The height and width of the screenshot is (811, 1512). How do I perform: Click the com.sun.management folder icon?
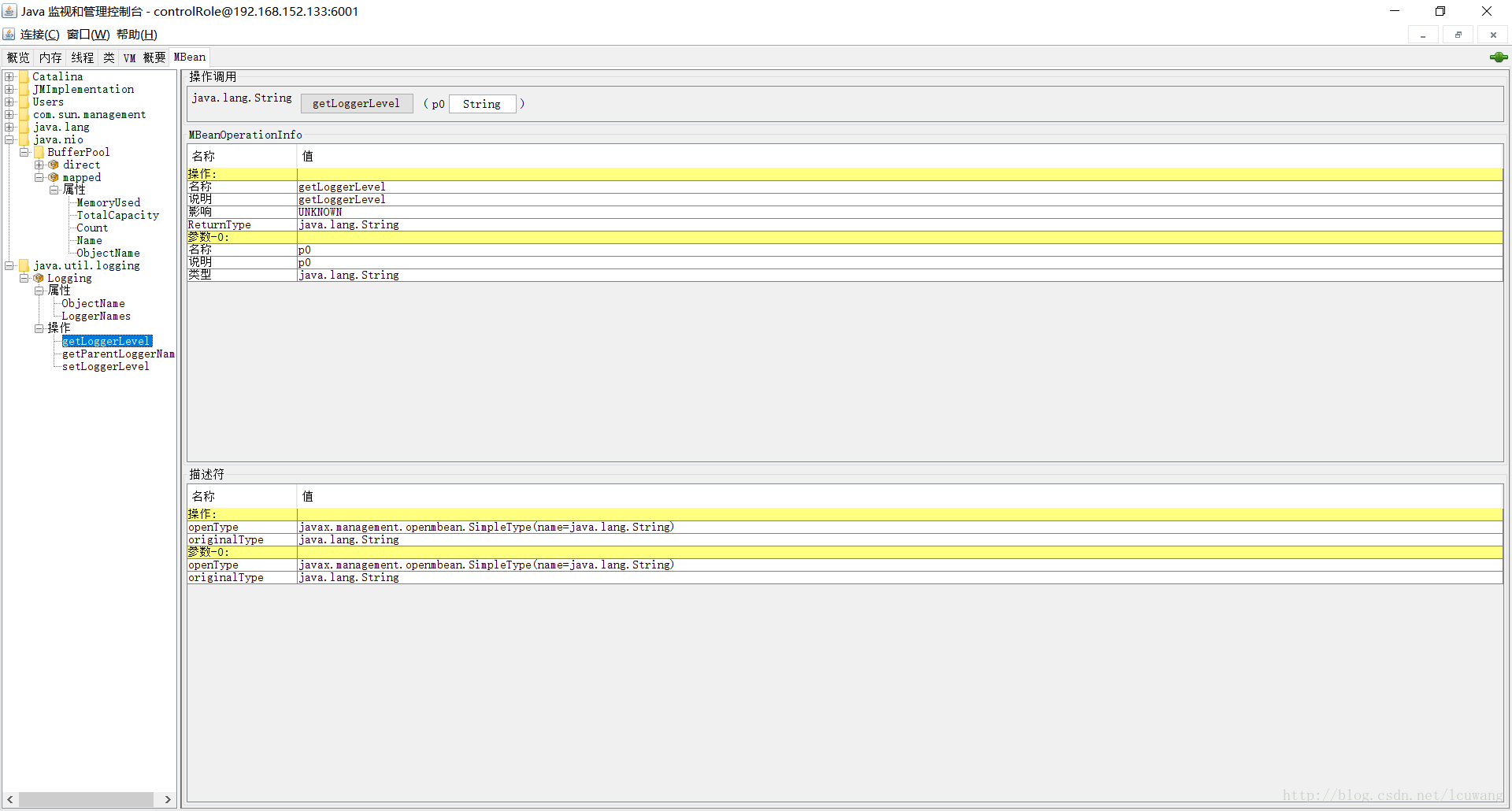coord(24,114)
